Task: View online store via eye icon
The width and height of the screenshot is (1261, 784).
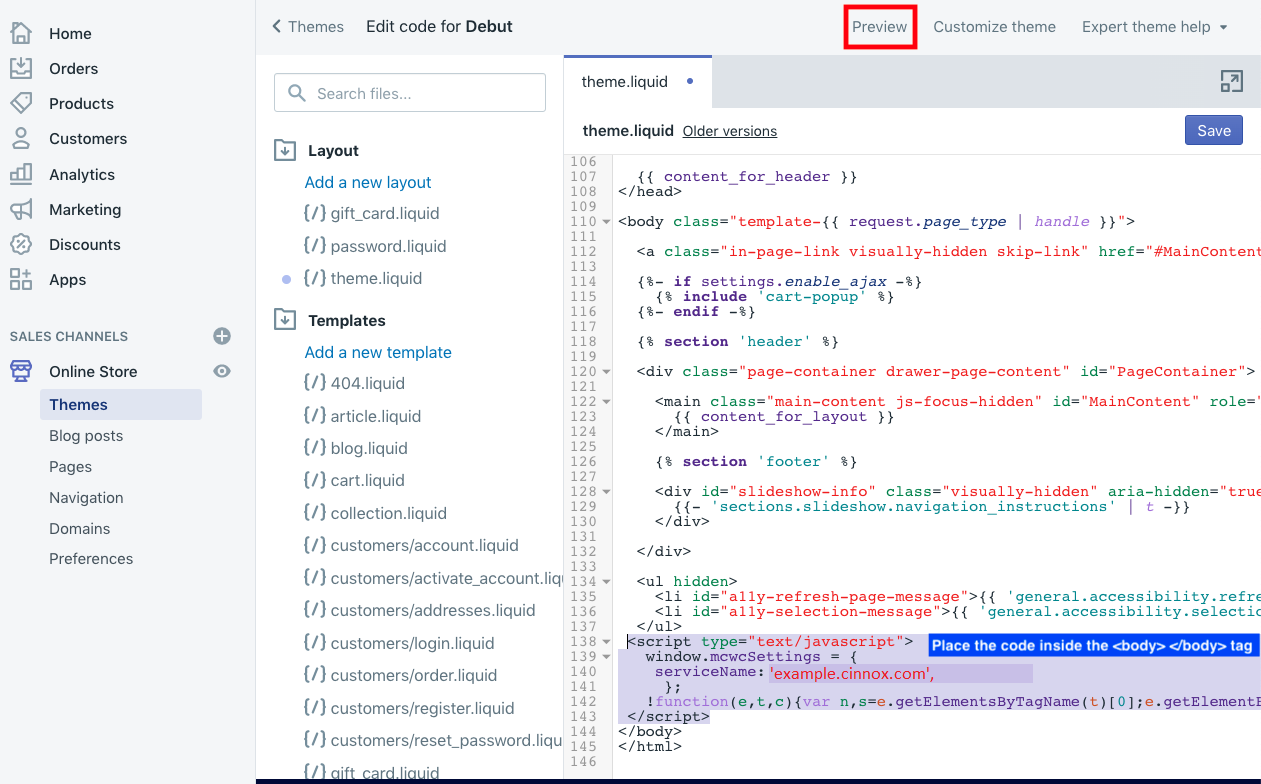Action: 222,371
